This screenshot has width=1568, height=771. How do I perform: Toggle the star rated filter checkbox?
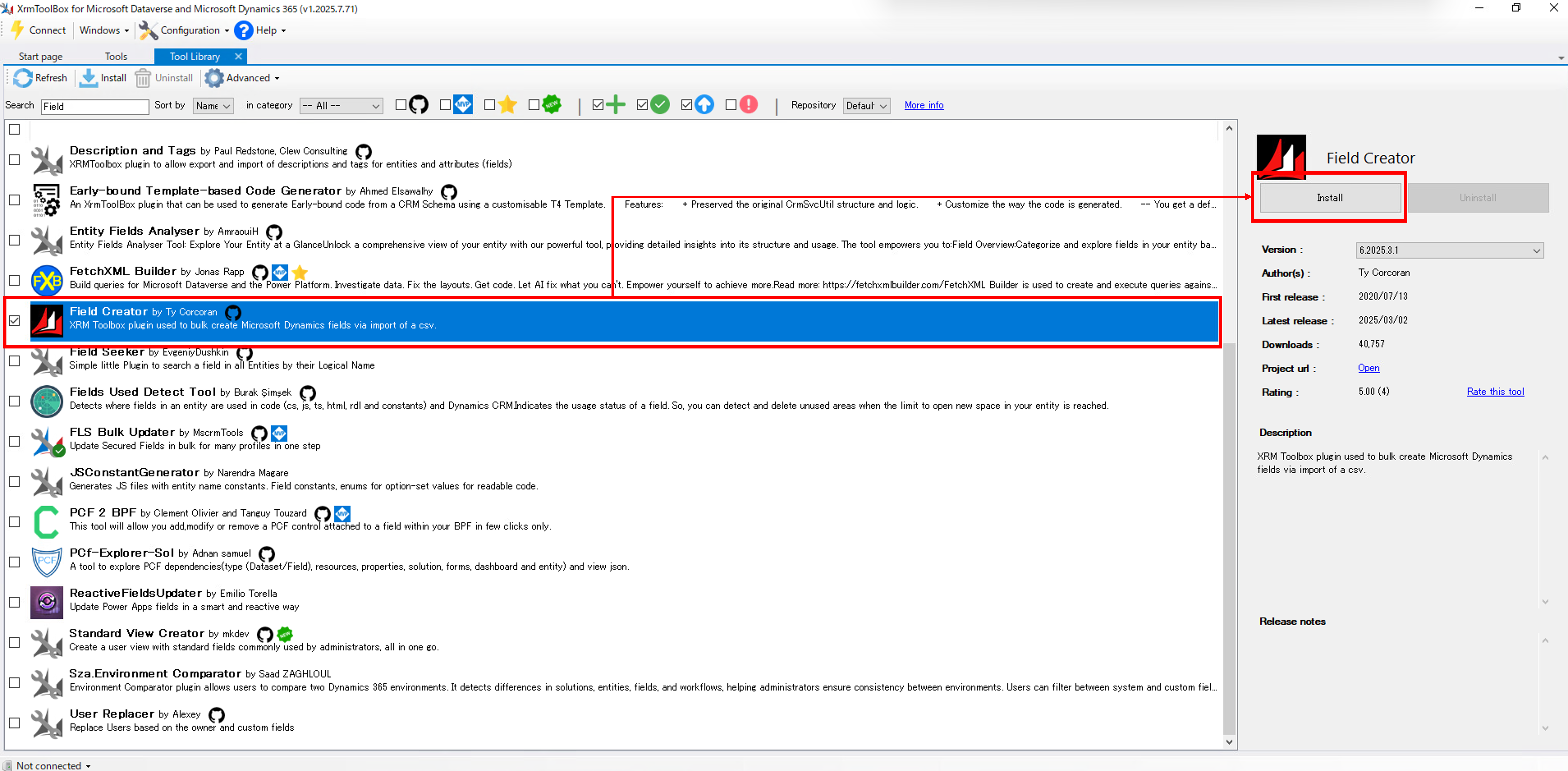pyautogui.click(x=489, y=105)
